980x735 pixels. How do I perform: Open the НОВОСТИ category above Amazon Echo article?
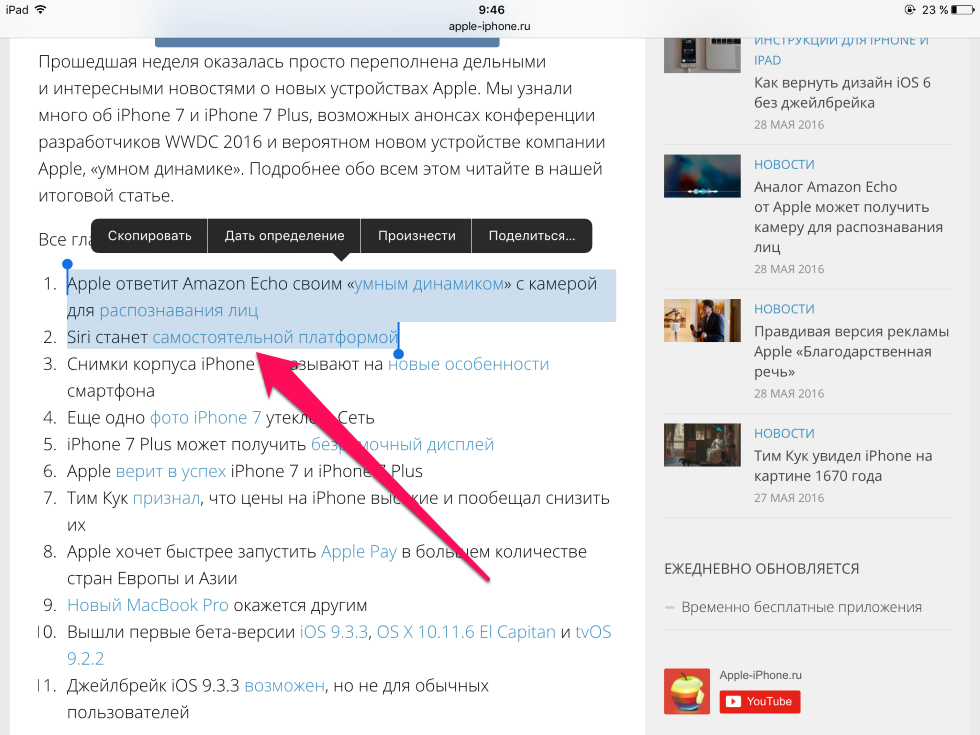784,164
